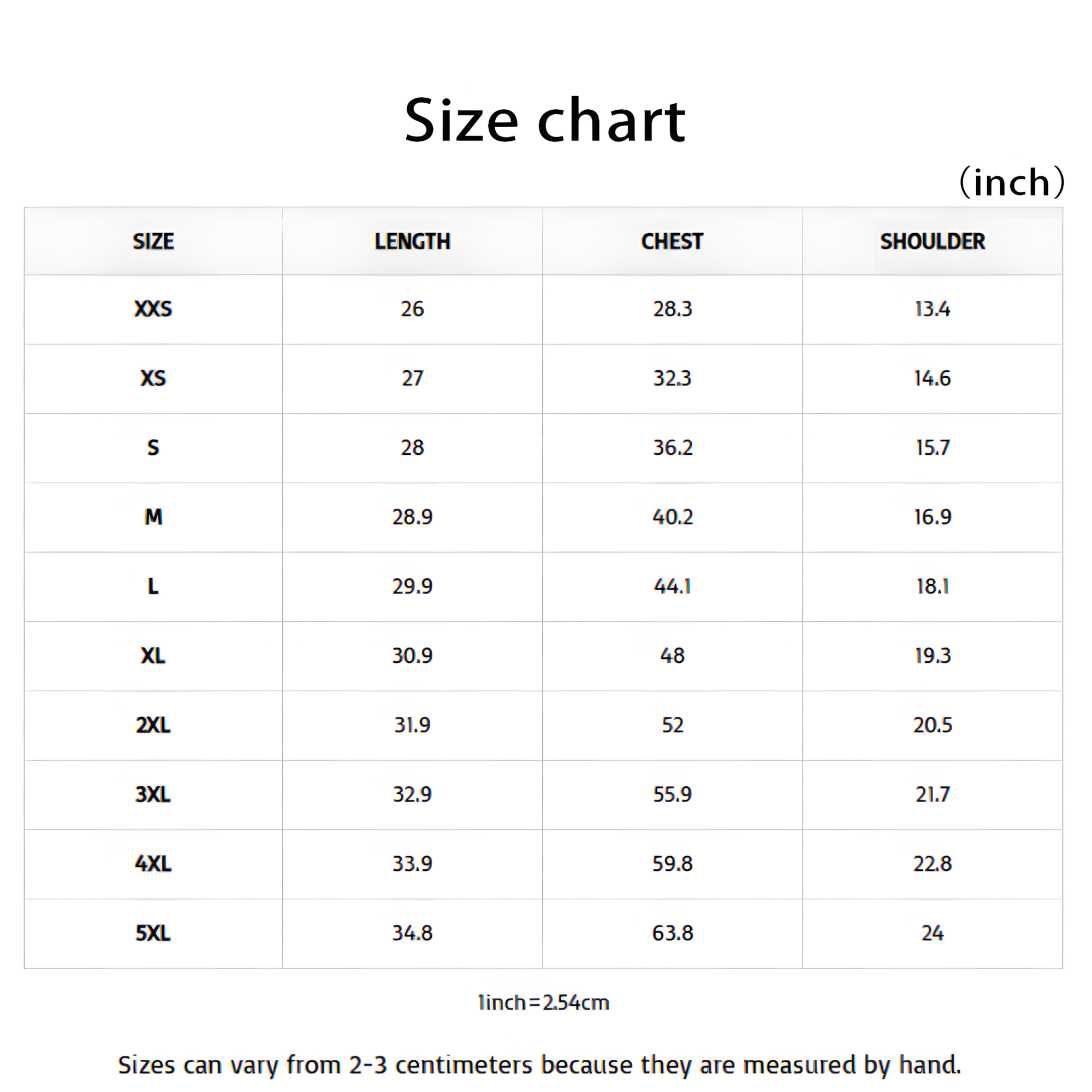
Task: Click the 2XL size label
Action: tap(153, 725)
